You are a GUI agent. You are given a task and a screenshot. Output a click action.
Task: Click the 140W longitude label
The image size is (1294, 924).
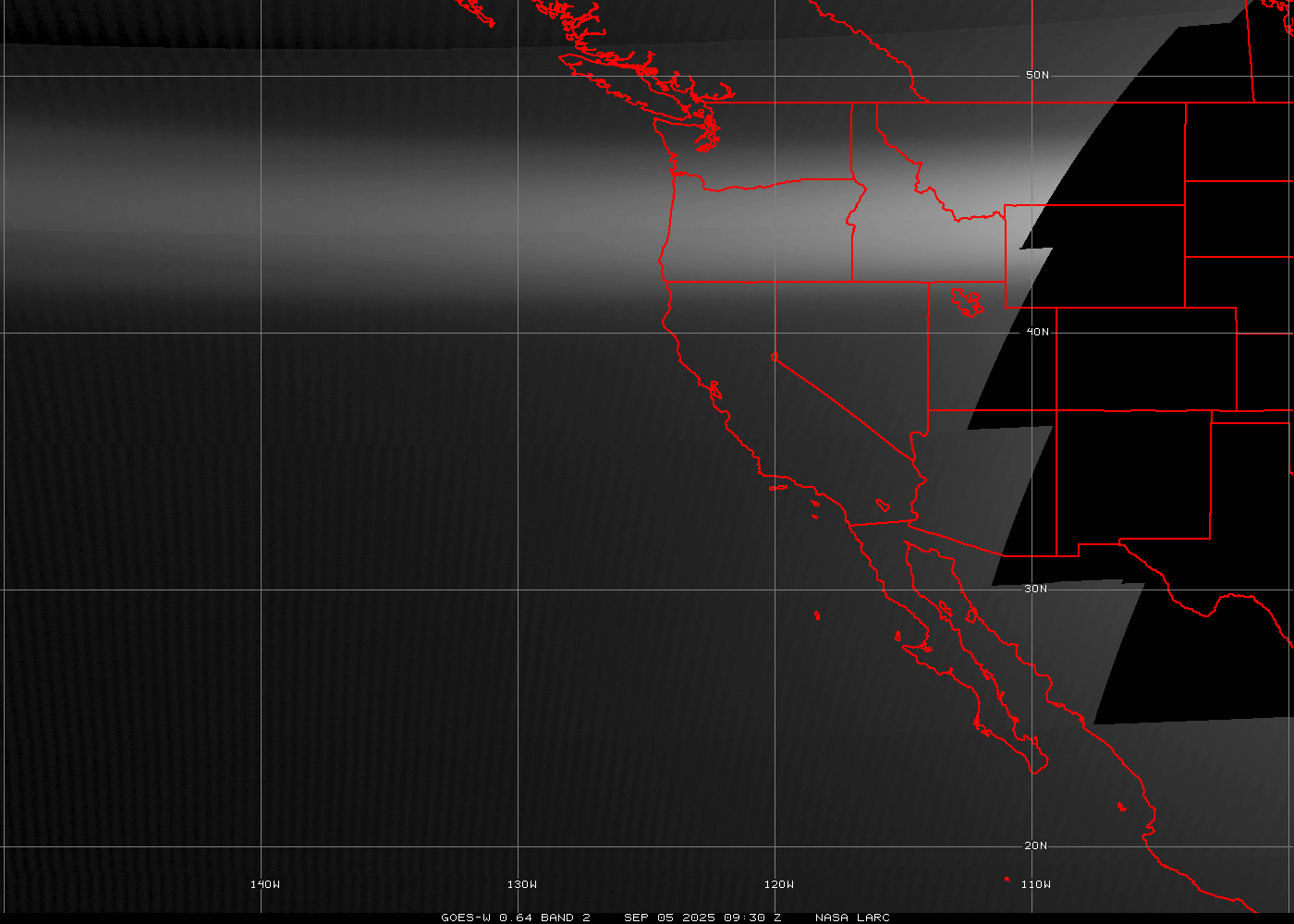tap(264, 884)
